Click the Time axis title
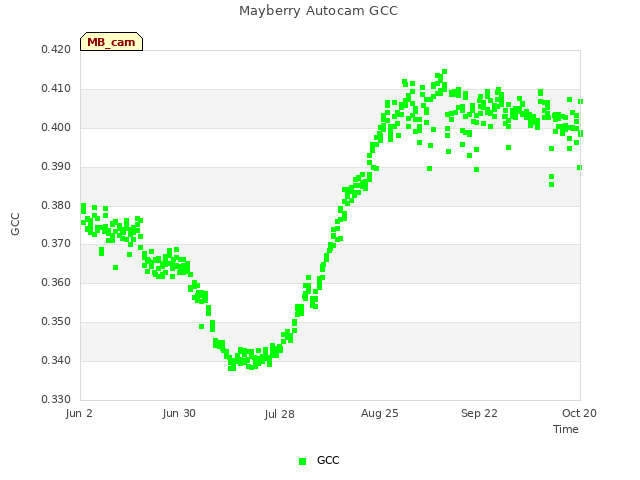 coord(566,429)
